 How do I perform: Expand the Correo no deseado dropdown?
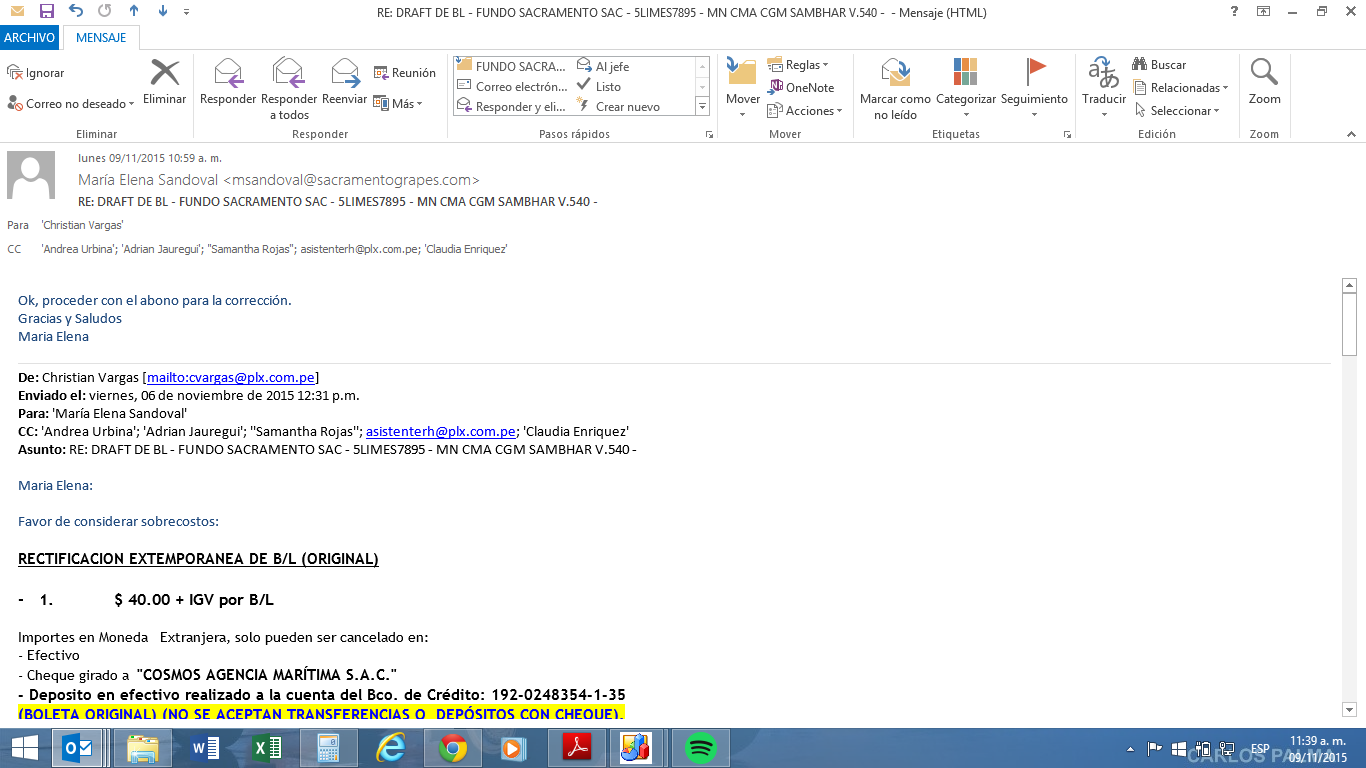[70, 104]
